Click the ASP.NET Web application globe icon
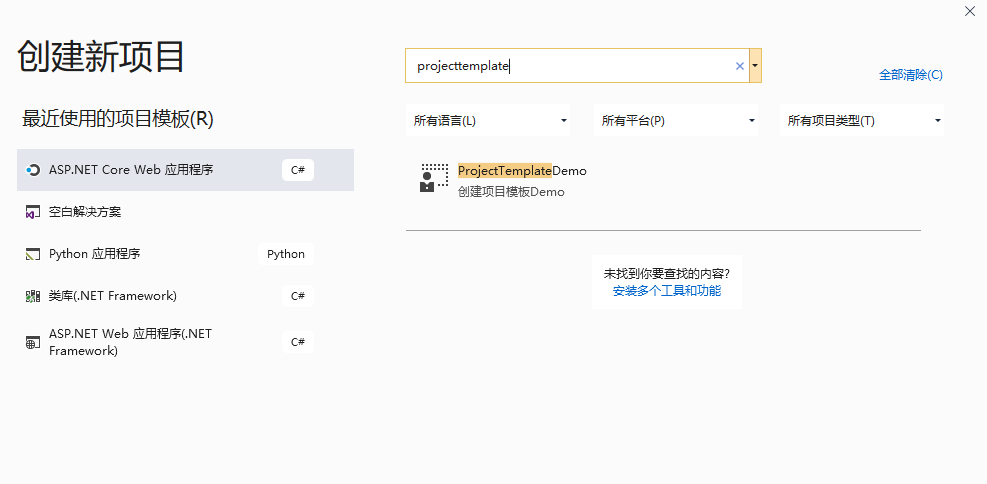Screen dimensions: 987x484 [x=33, y=342]
